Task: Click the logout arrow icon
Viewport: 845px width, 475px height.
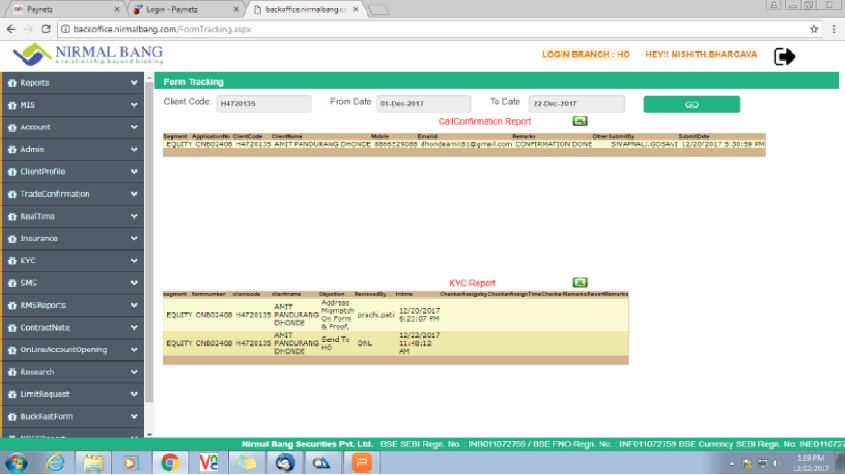Action: tap(785, 56)
